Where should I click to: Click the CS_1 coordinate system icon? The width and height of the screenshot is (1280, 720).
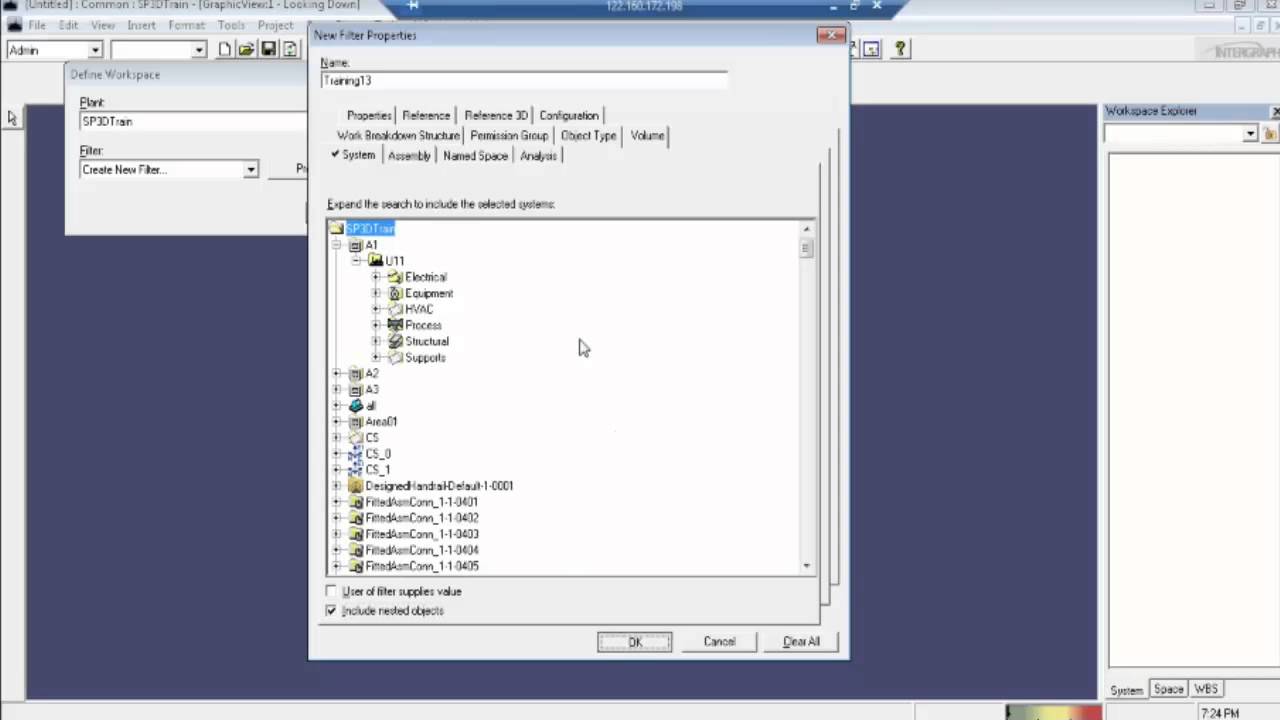point(356,470)
